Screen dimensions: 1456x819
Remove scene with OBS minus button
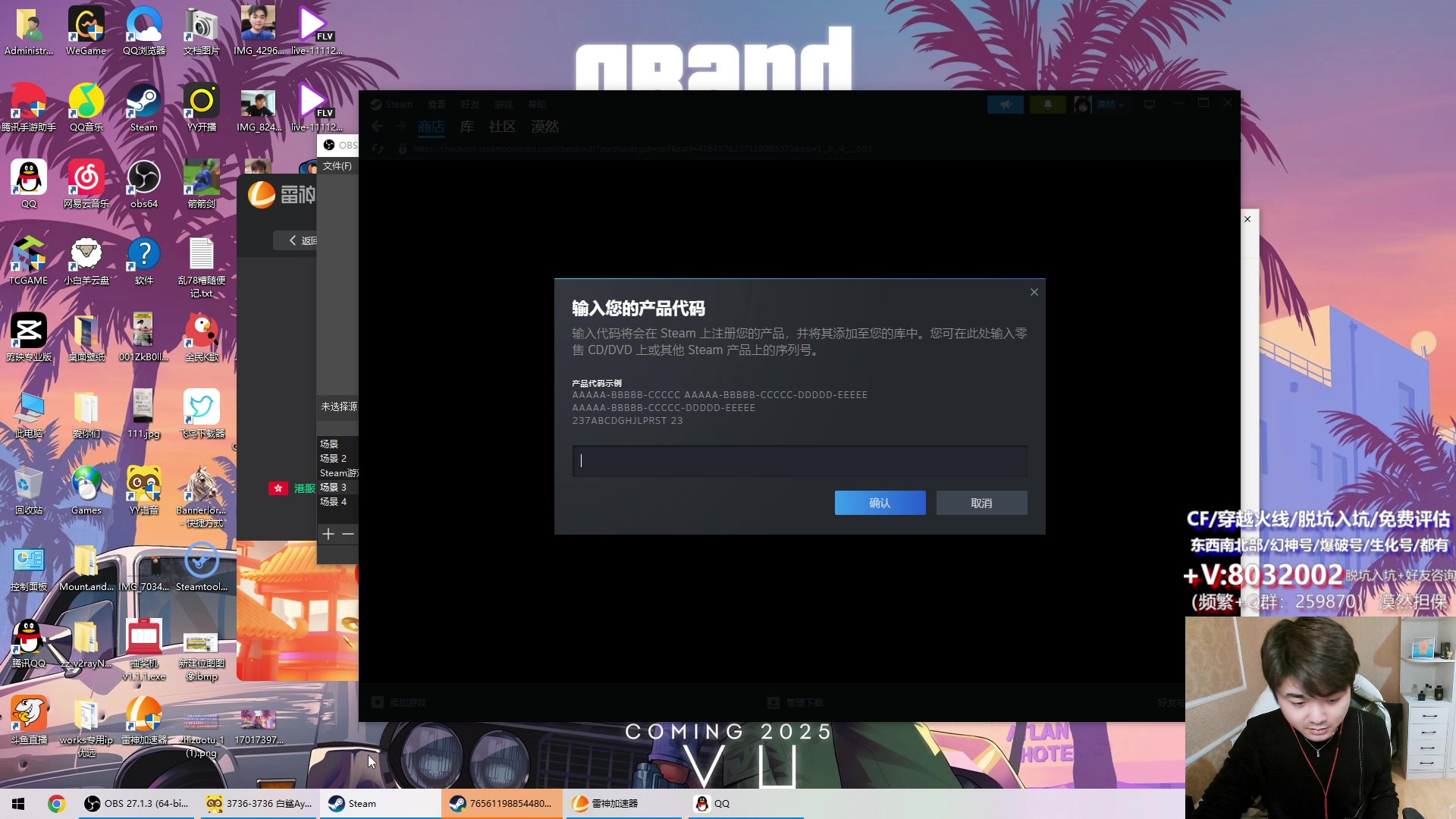coord(348,535)
